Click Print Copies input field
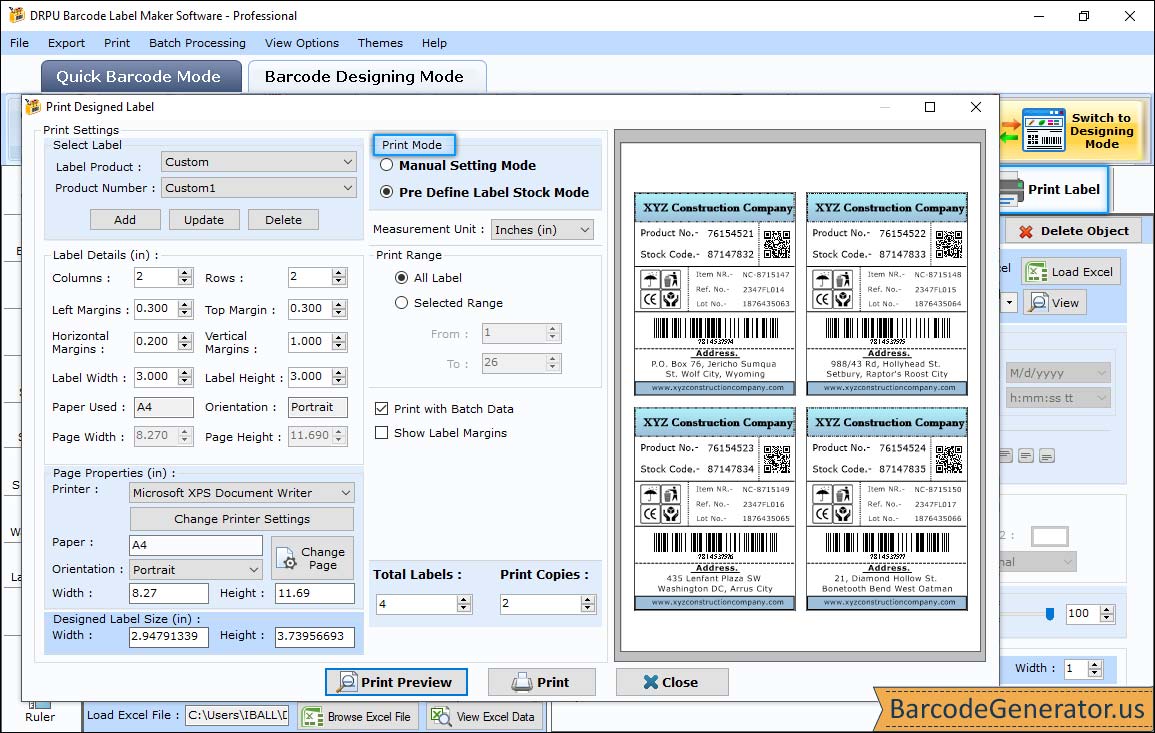1155x733 pixels. 541,604
